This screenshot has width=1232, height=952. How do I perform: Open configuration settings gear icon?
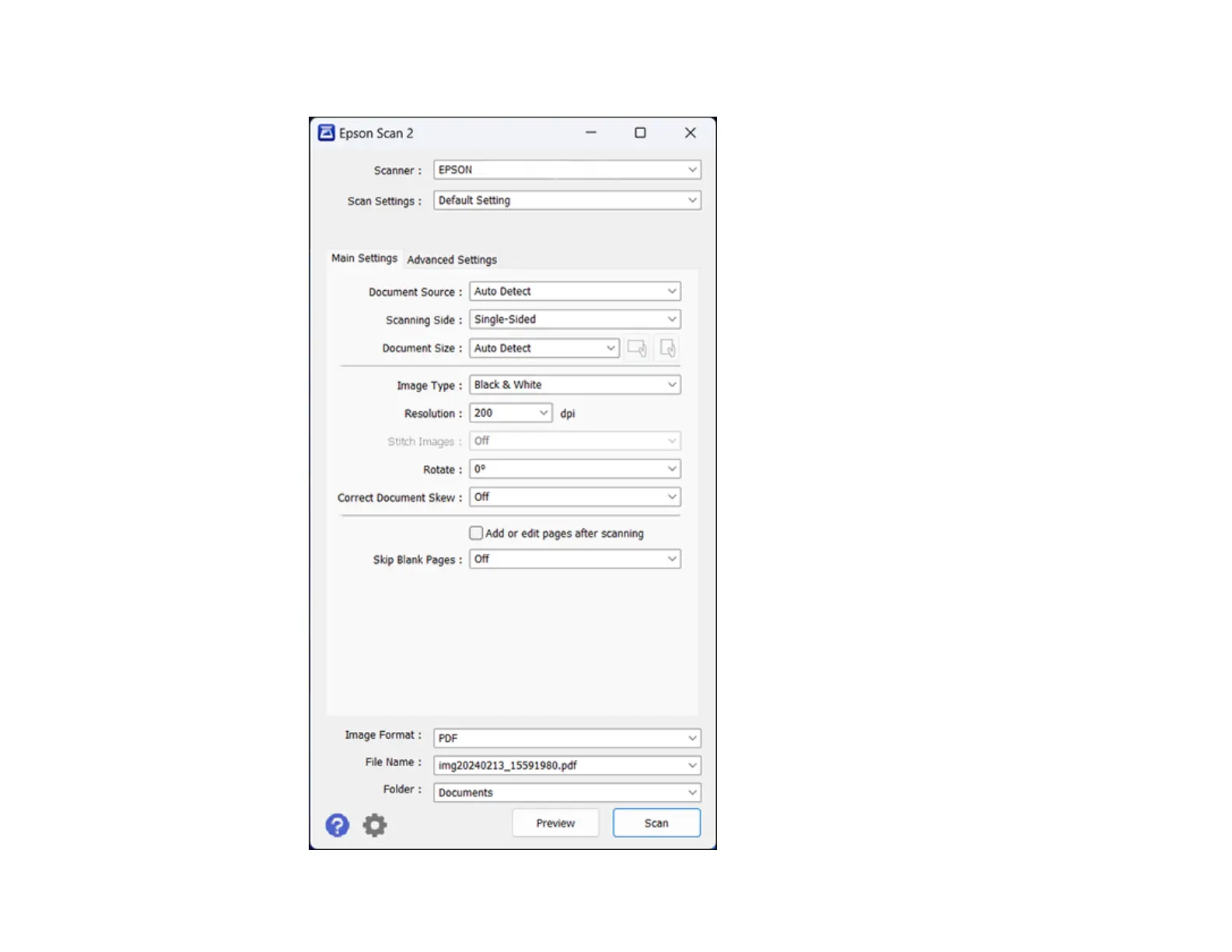pos(375,824)
